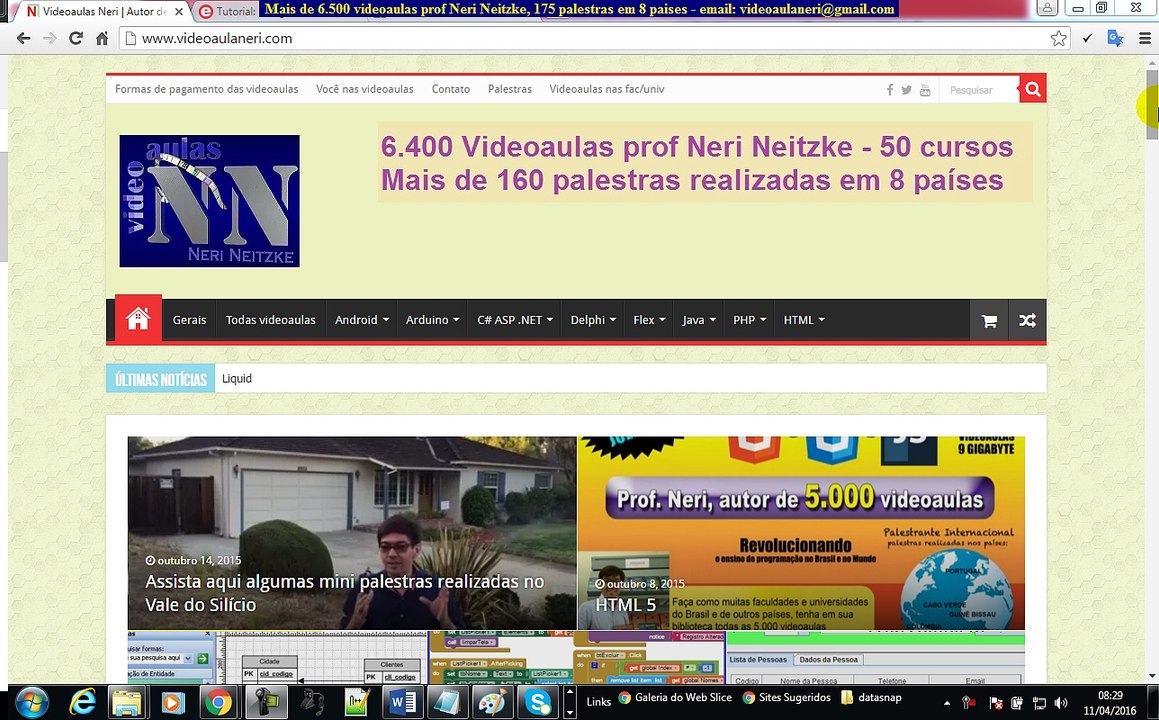Expand the Android menu dropdown

pyautogui.click(x=361, y=320)
